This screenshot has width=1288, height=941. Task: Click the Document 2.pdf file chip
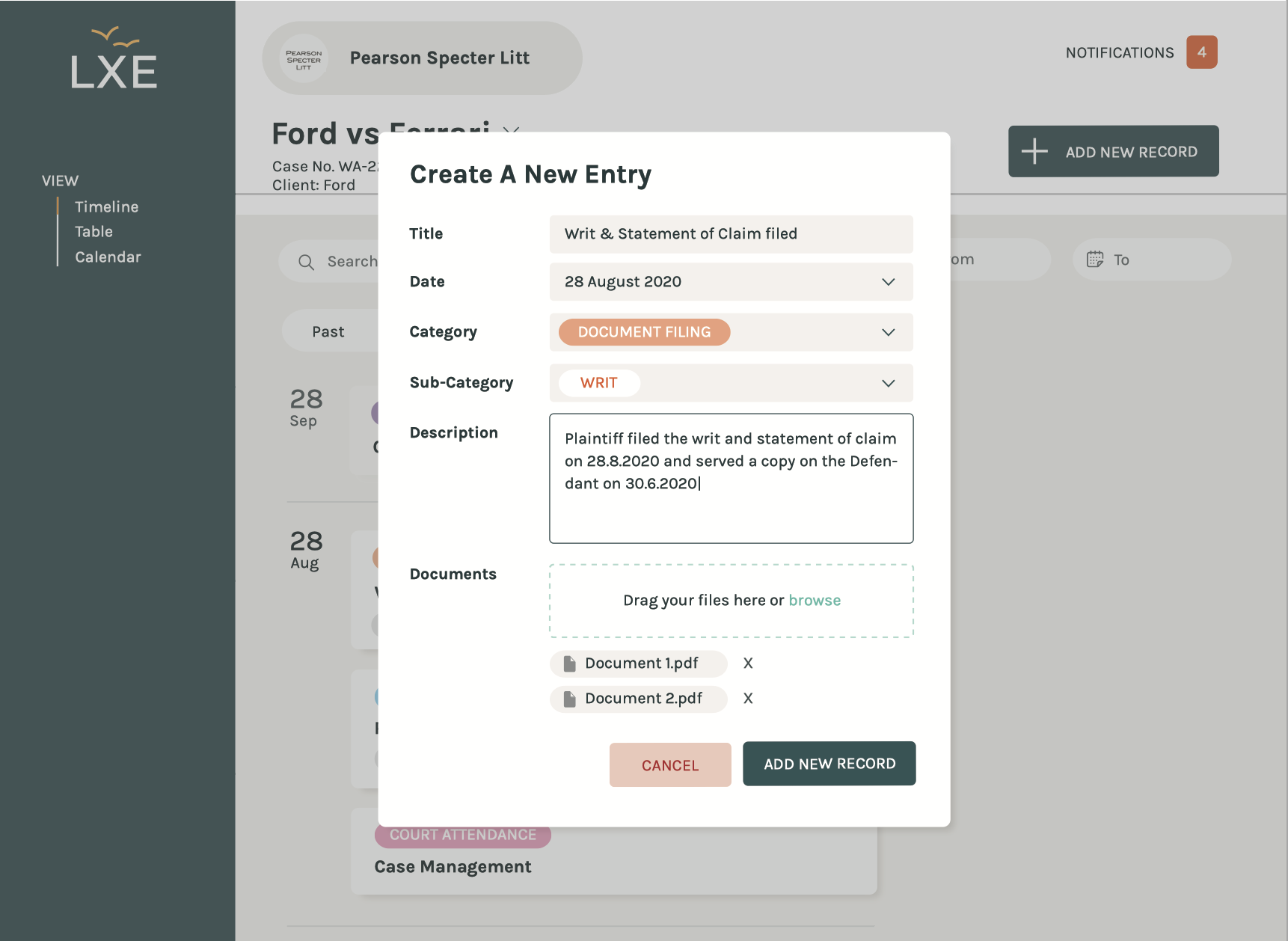(x=638, y=699)
